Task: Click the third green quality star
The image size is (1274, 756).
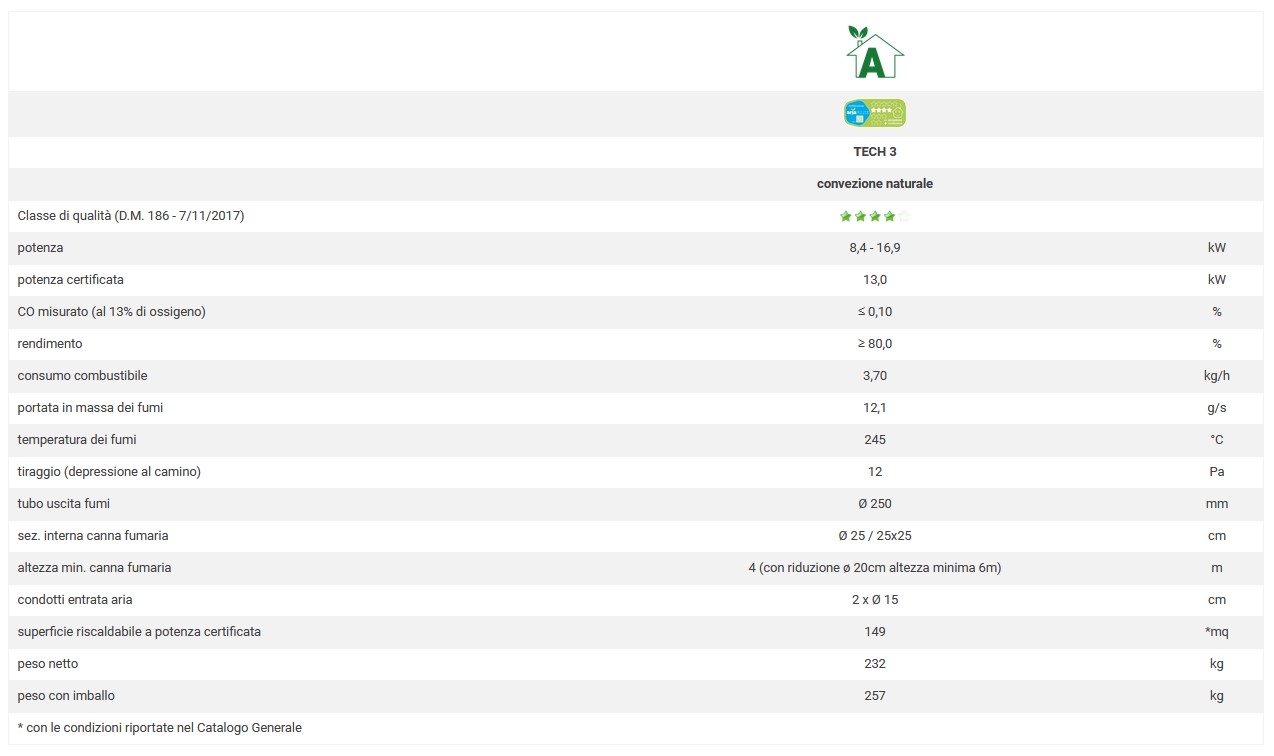Action: tap(875, 216)
